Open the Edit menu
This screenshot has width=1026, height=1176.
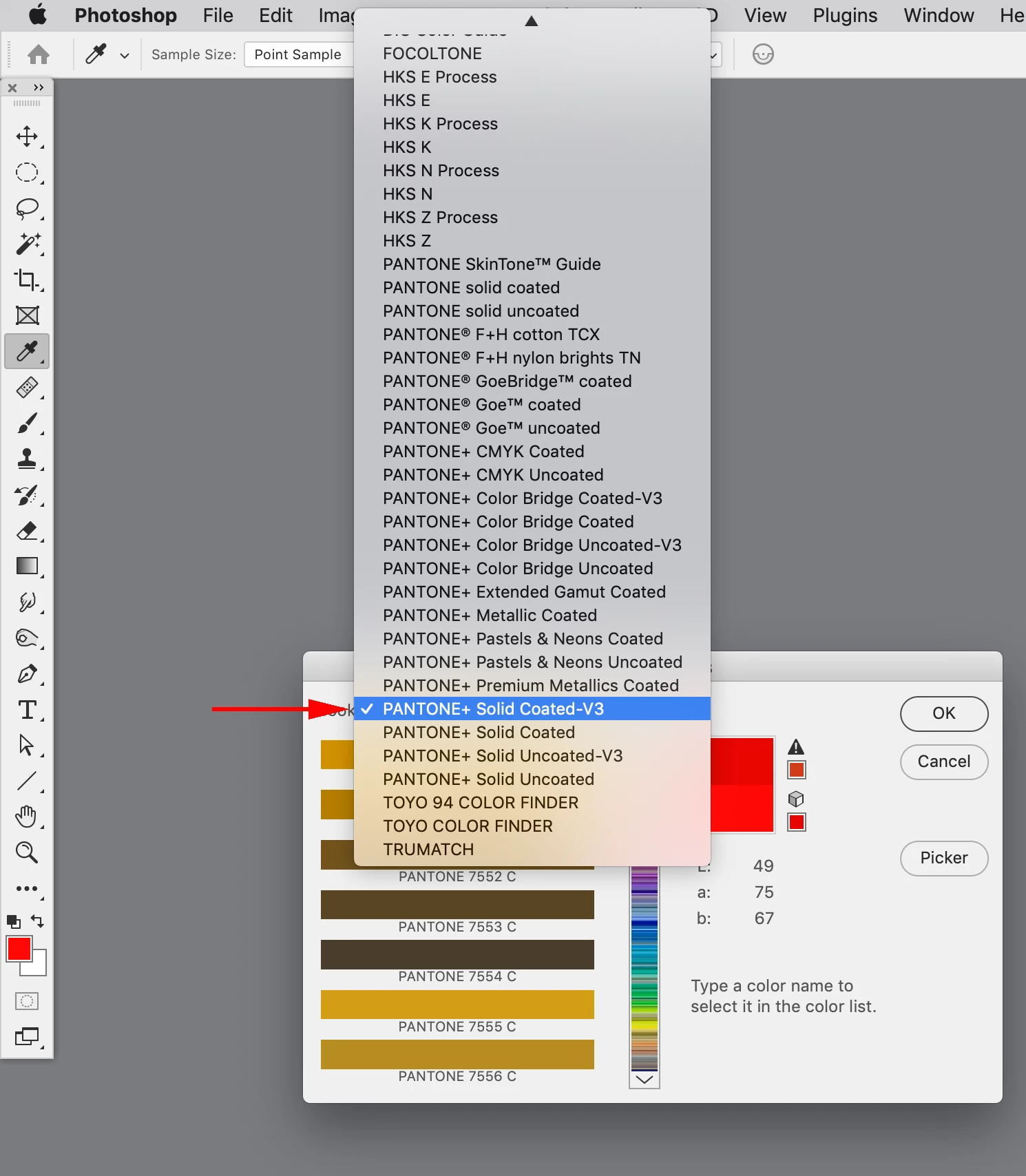(275, 15)
